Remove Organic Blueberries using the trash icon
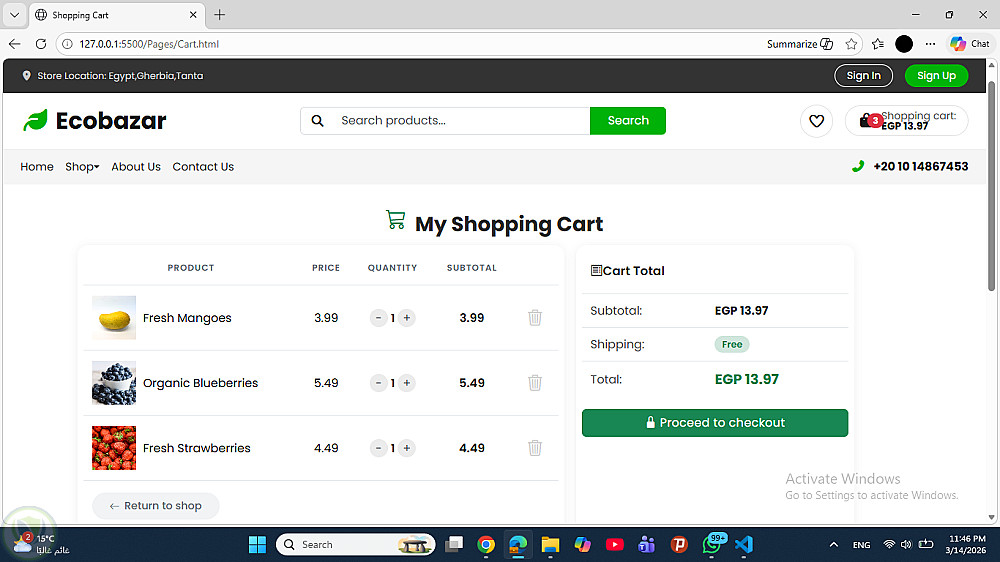The image size is (1000, 562). 535,382
